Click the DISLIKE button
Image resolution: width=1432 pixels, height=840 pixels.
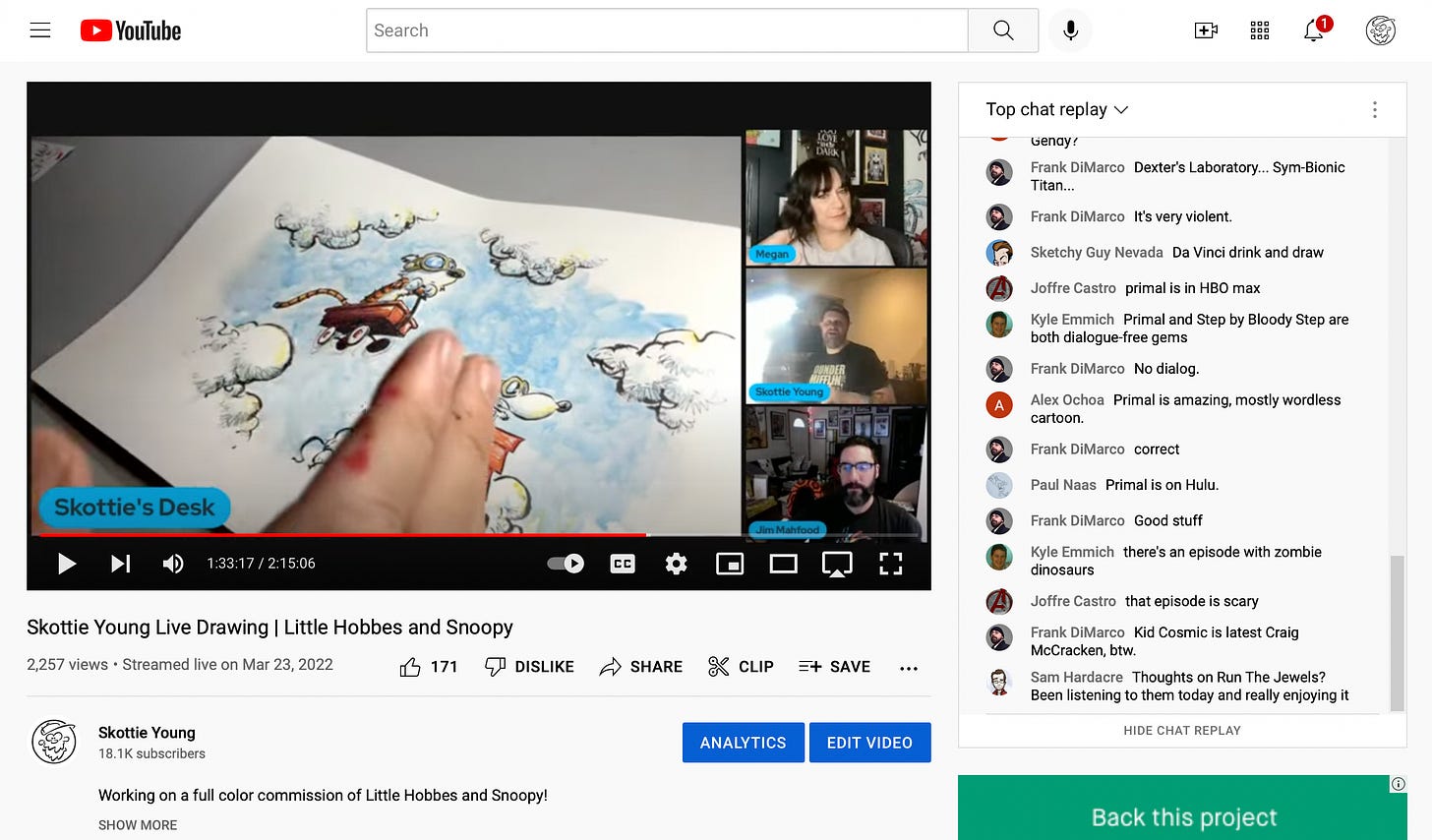529,667
